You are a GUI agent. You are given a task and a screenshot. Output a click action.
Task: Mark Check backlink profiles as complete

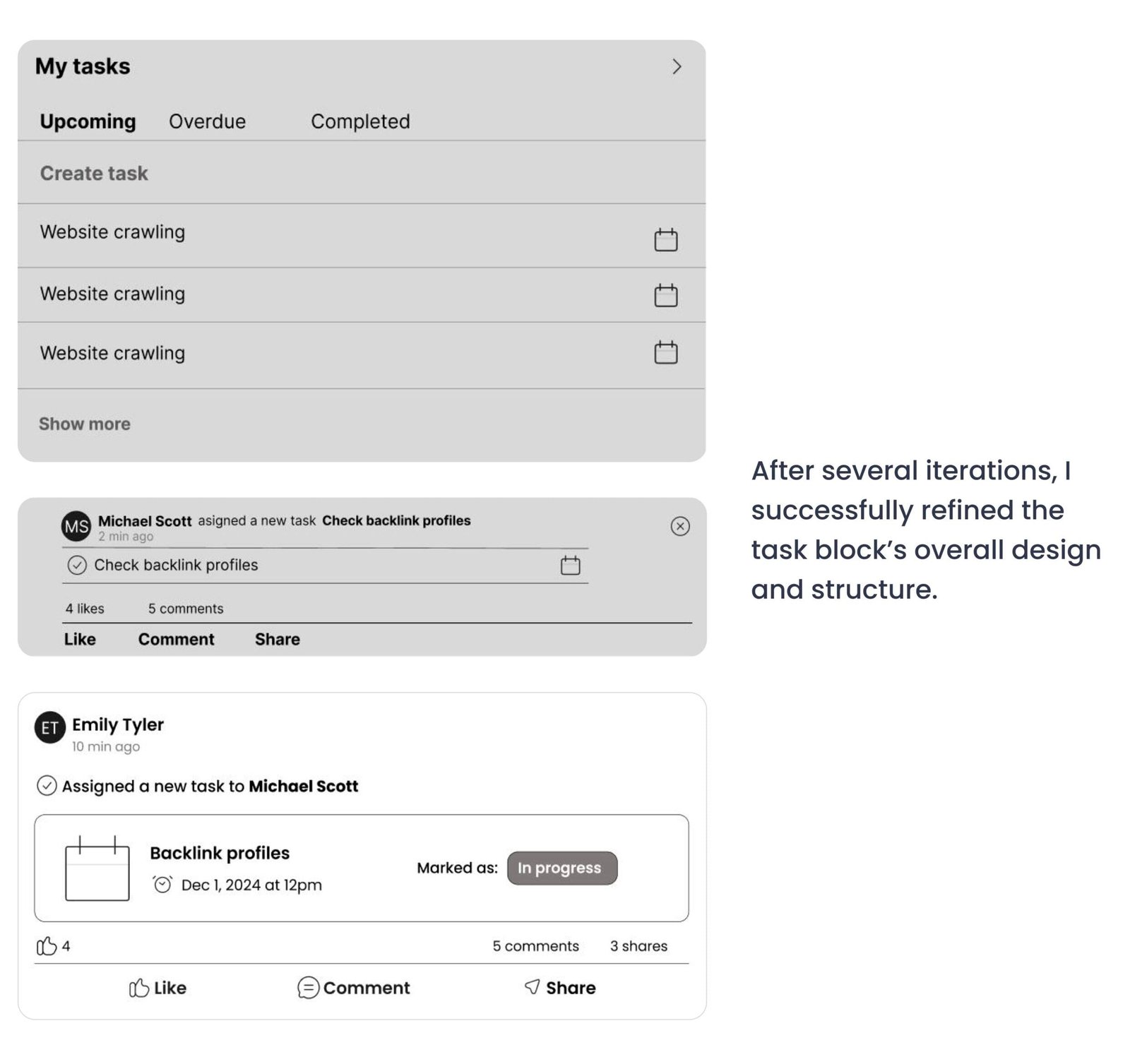[77, 565]
